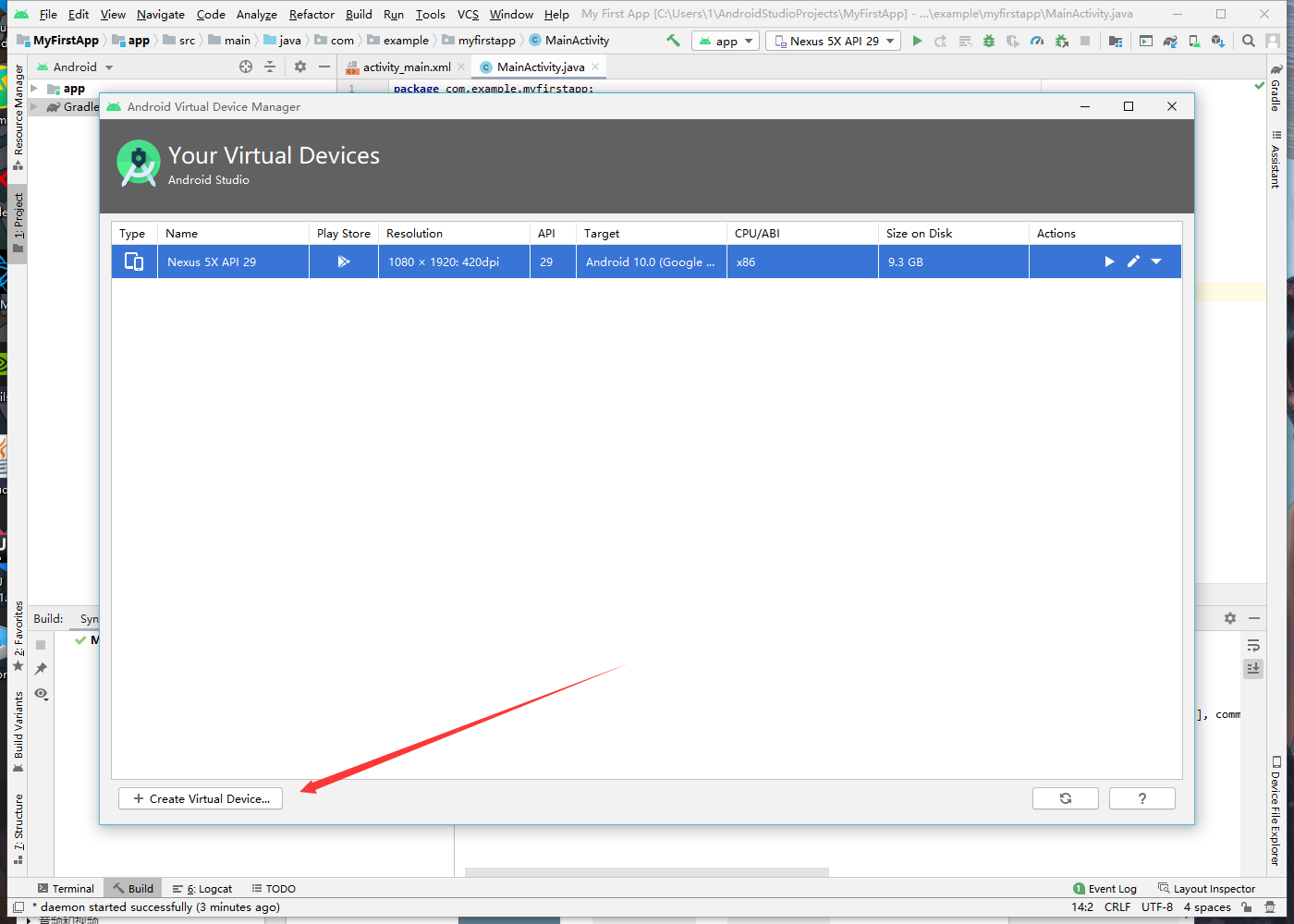This screenshot has width=1294, height=924.
Task: Toggle soft-wrap icon in Build output
Action: (1253, 645)
